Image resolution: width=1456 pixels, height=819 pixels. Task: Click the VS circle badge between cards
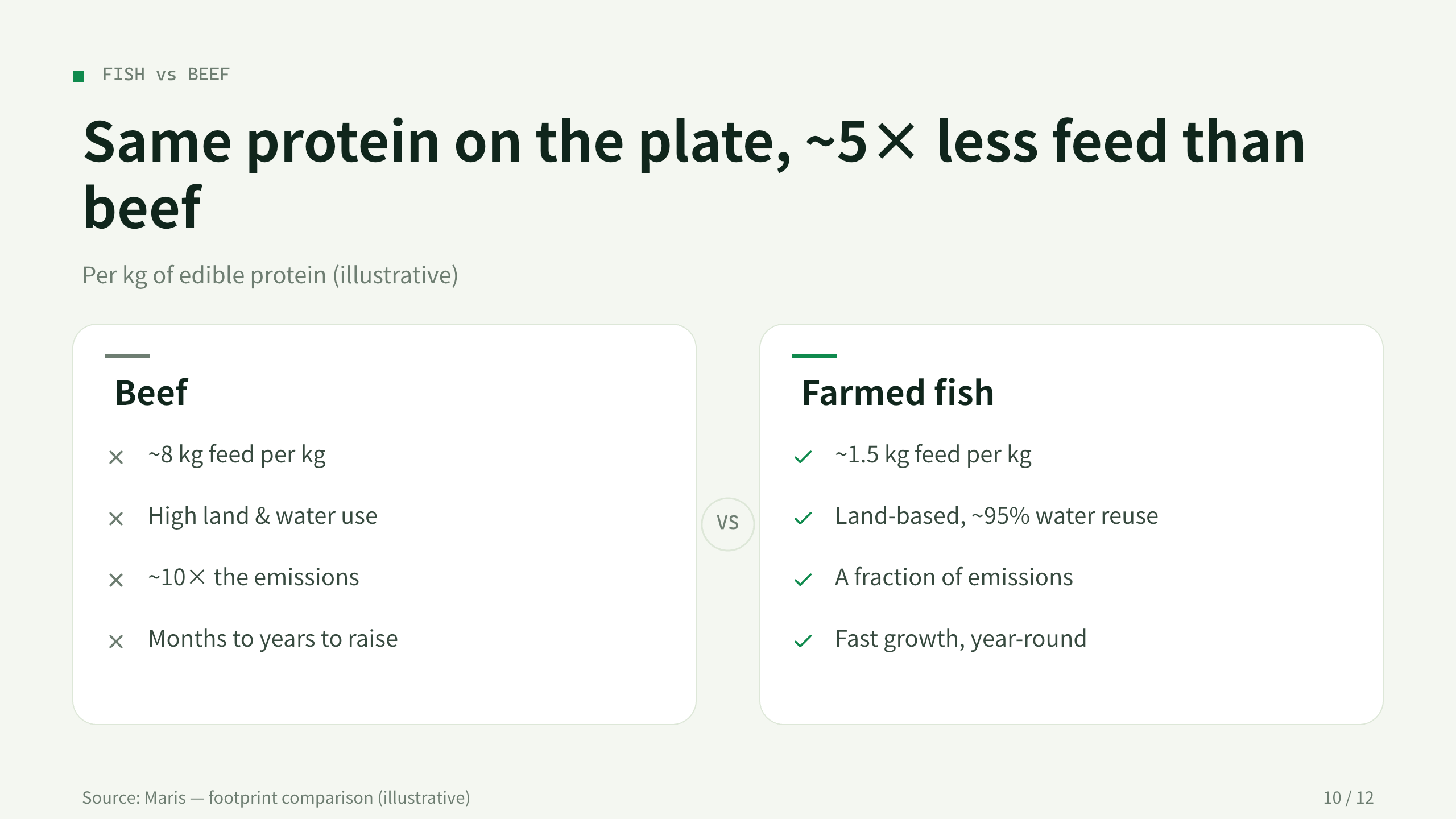point(727,524)
